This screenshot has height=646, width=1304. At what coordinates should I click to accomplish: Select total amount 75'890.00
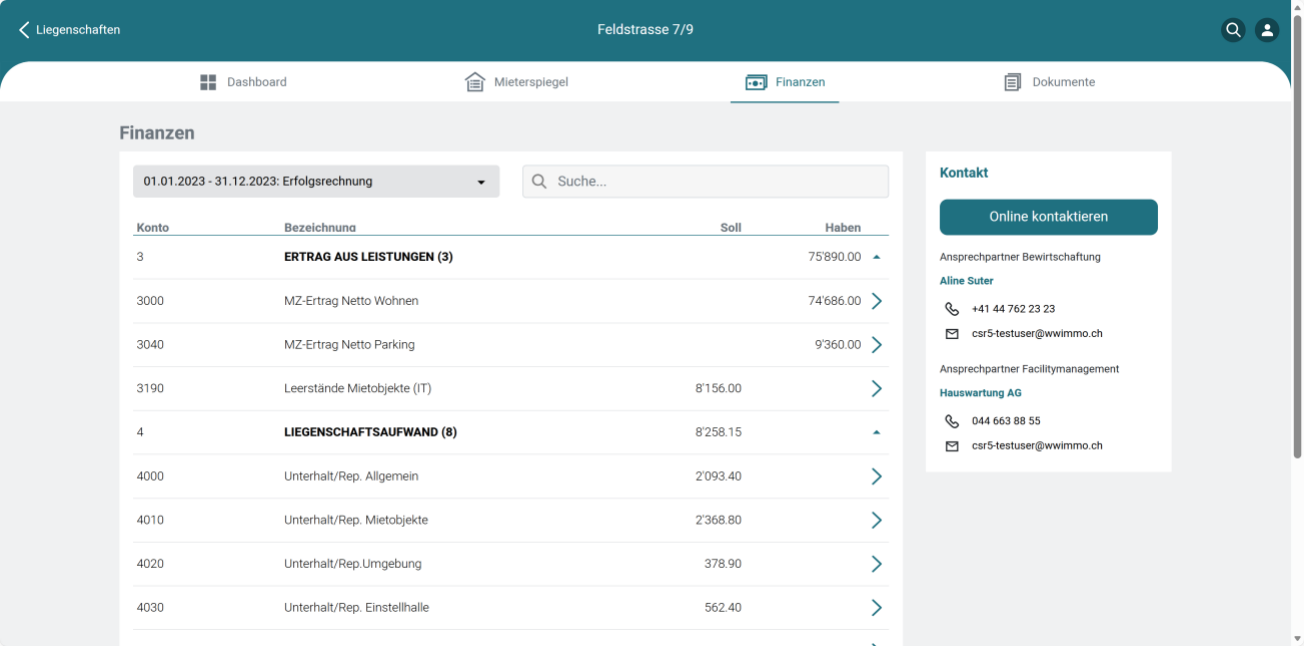835,257
